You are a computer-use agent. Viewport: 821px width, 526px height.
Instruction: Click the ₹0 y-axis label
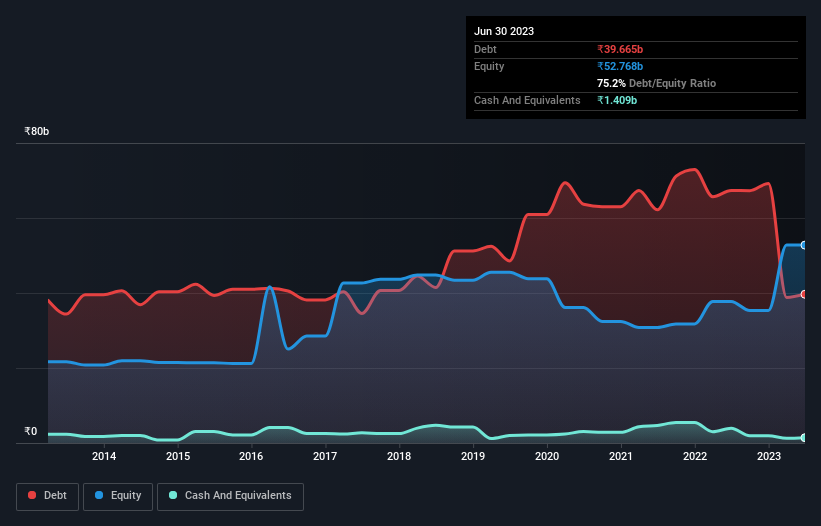tap(31, 432)
